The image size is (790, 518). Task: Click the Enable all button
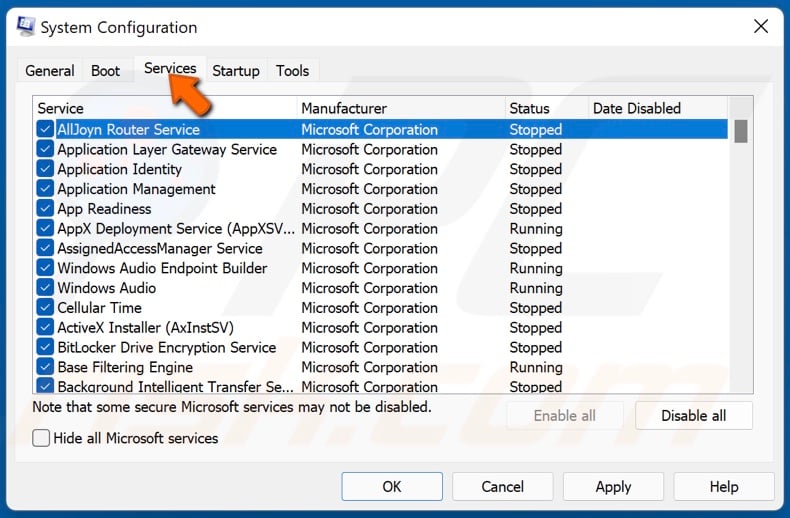coord(565,416)
